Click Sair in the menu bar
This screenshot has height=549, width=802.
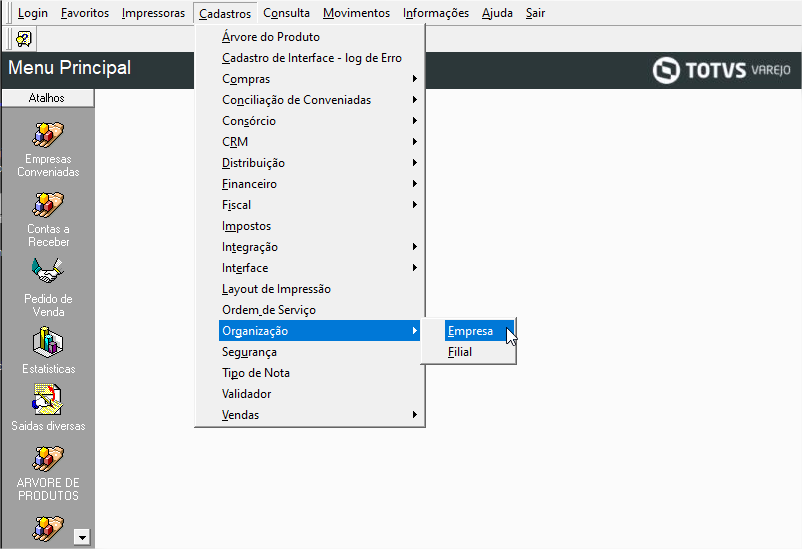click(x=535, y=13)
